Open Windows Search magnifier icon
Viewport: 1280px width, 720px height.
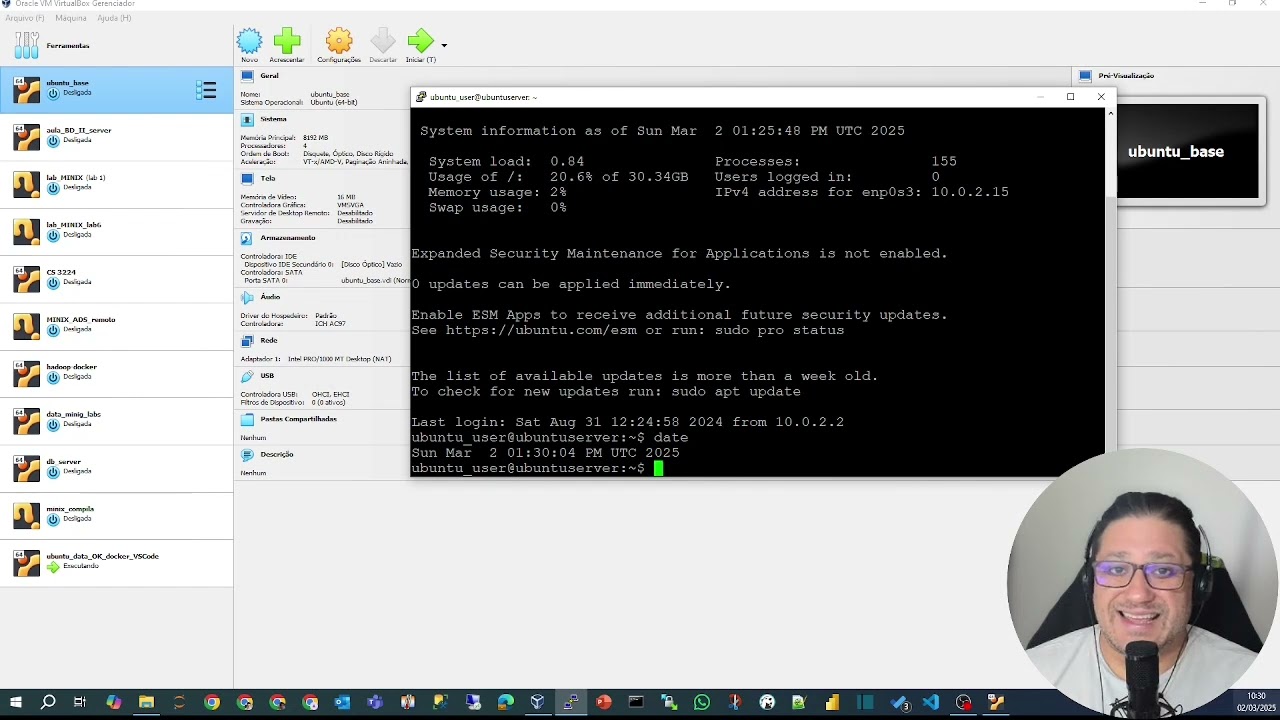click(47, 703)
